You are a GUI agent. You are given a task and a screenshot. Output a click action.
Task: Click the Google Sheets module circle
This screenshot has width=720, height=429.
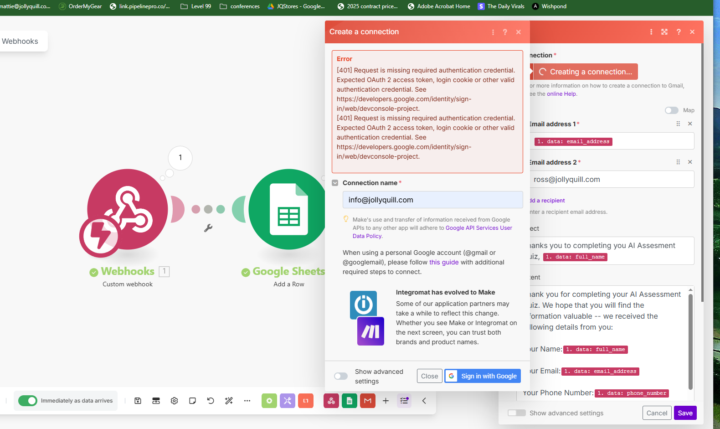287,209
